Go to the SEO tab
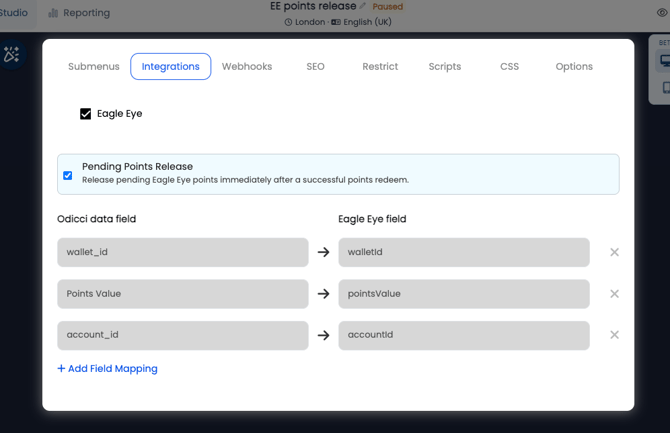This screenshot has height=433, width=670. pyautogui.click(x=315, y=67)
